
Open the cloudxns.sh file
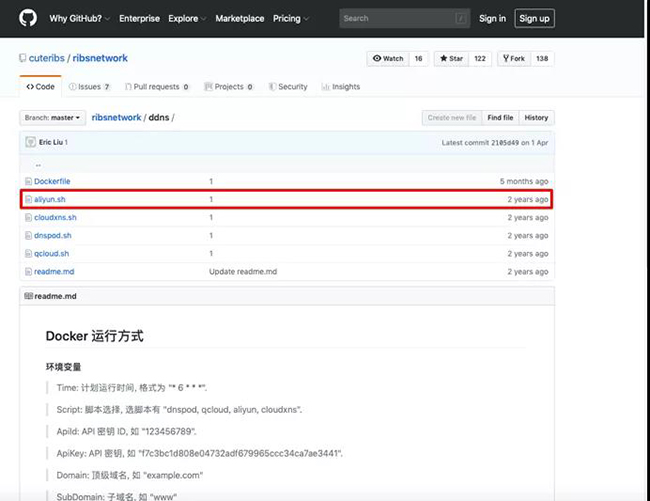point(55,218)
